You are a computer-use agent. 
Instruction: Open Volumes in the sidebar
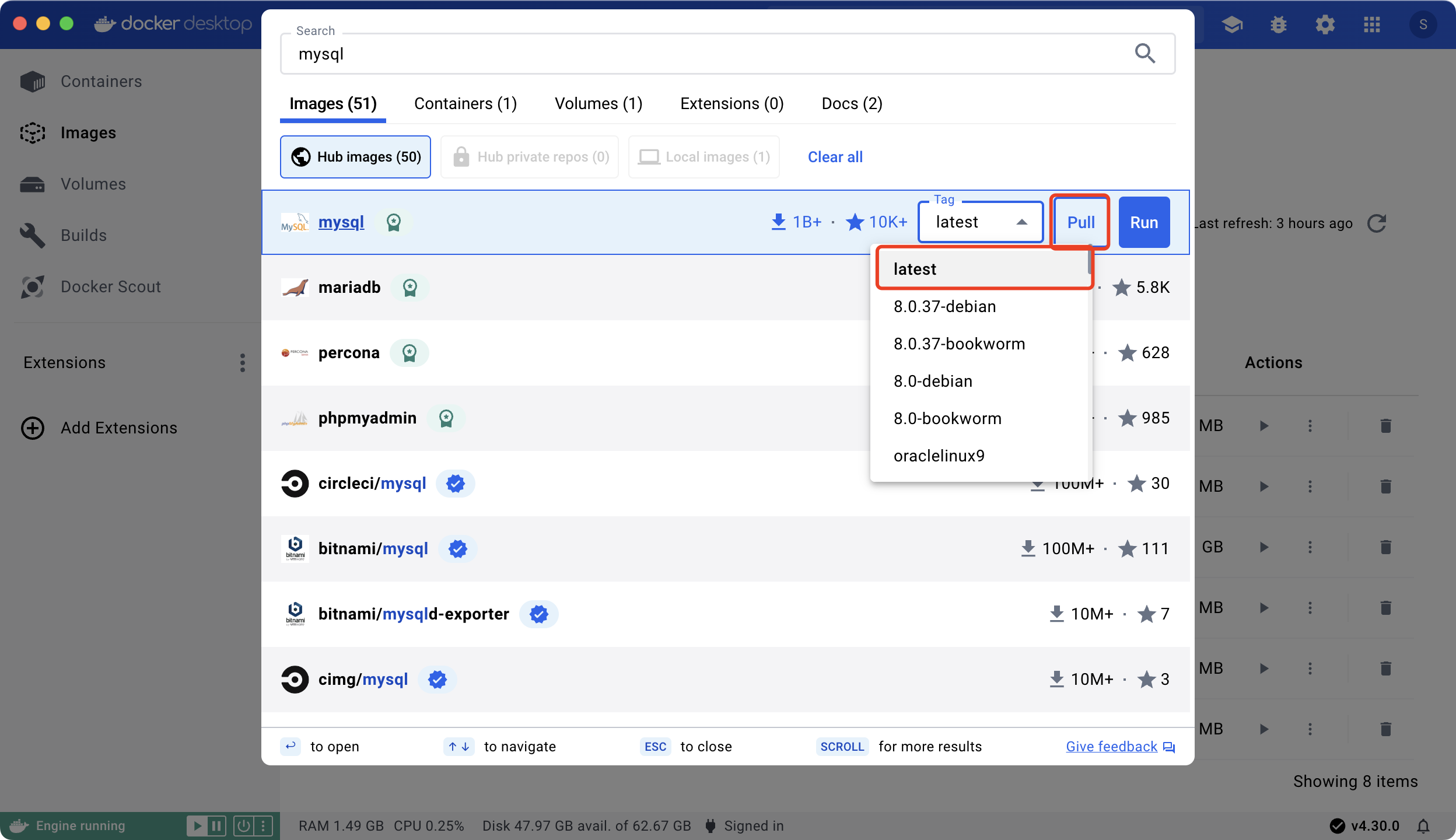click(x=93, y=184)
